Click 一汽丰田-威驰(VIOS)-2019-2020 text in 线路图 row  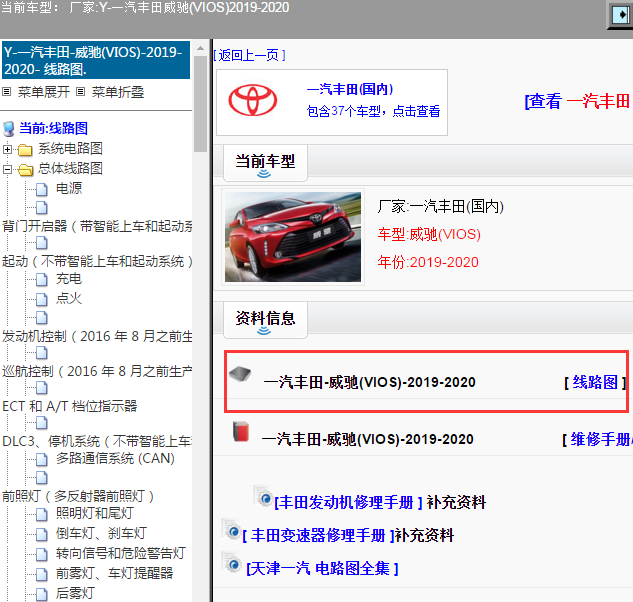369,382
